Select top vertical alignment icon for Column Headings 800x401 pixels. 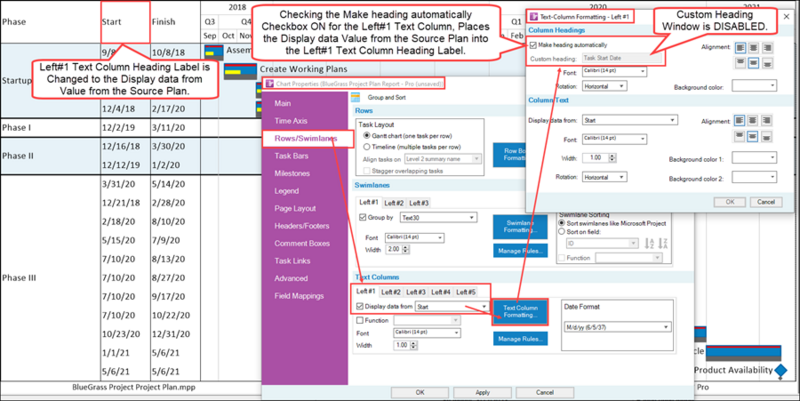740,63
